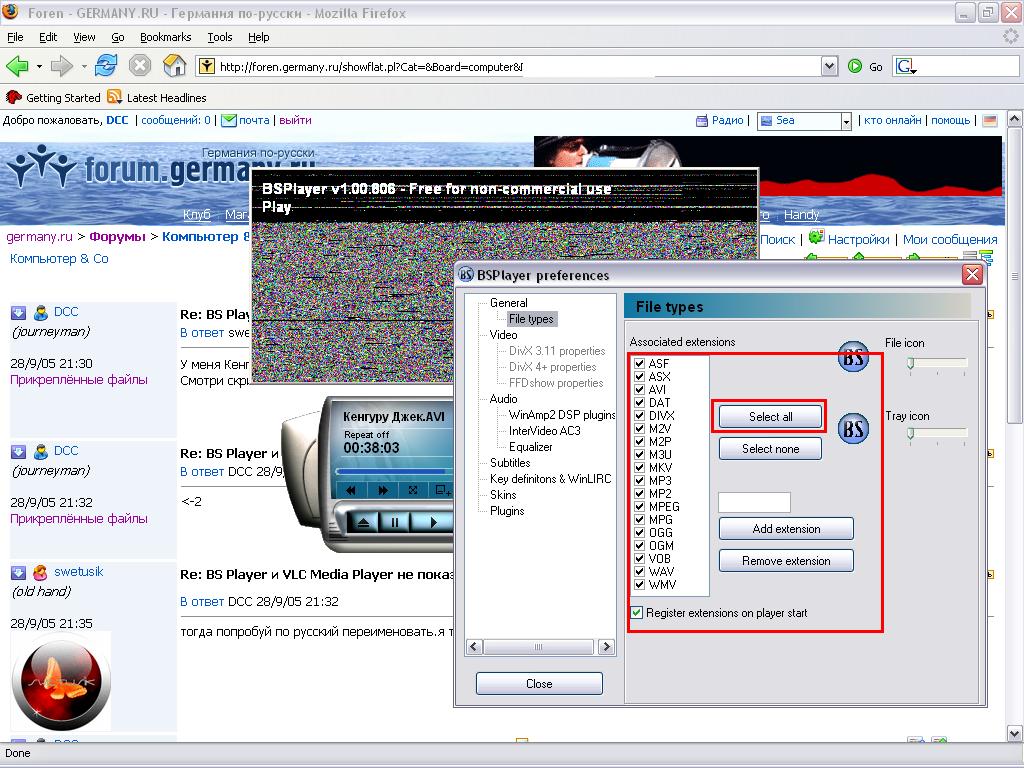The width and height of the screenshot is (1024, 768).
Task: Open the View menu in Firefox
Action: pos(84,37)
